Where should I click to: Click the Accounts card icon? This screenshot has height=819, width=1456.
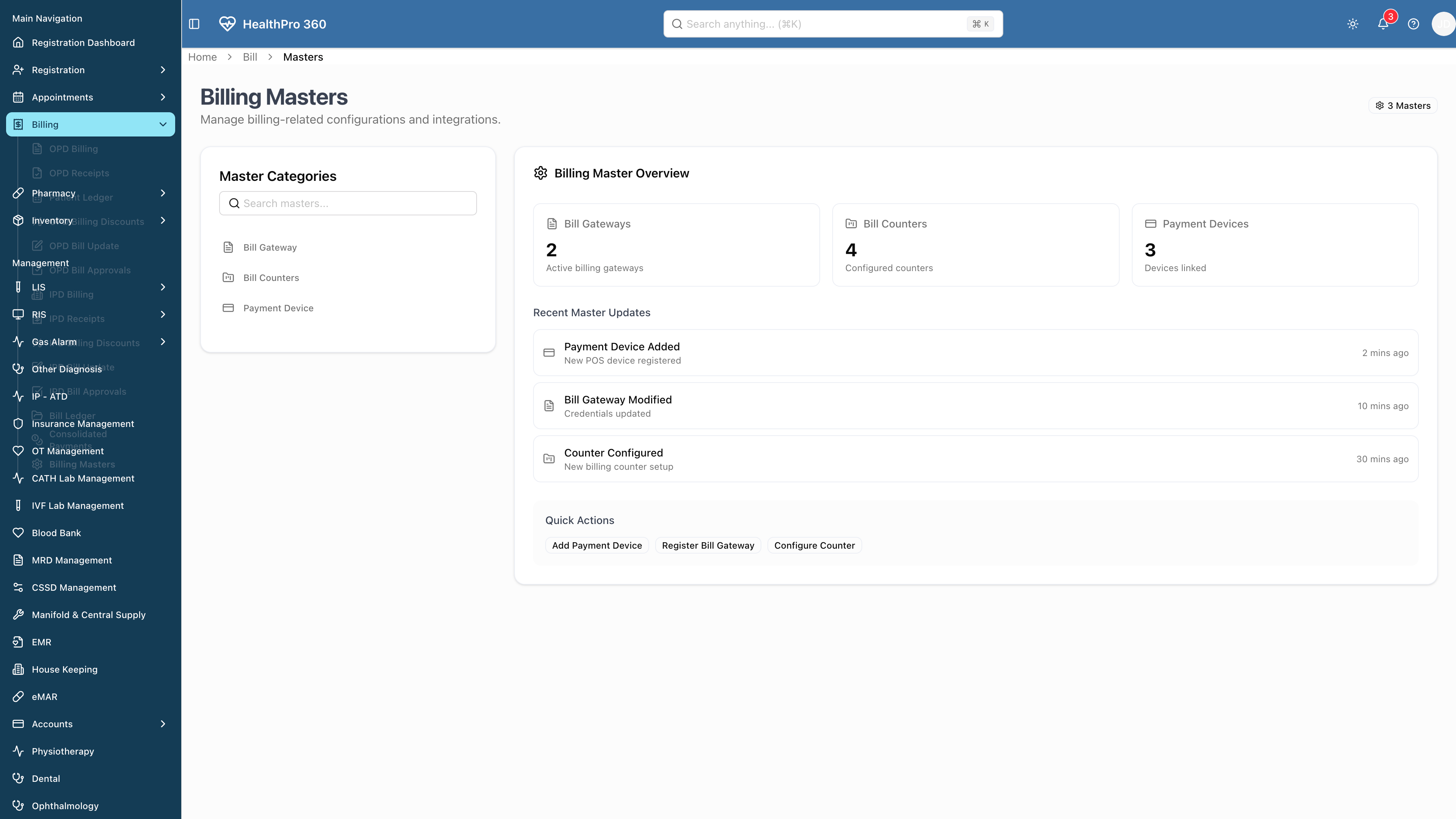pyautogui.click(x=18, y=724)
